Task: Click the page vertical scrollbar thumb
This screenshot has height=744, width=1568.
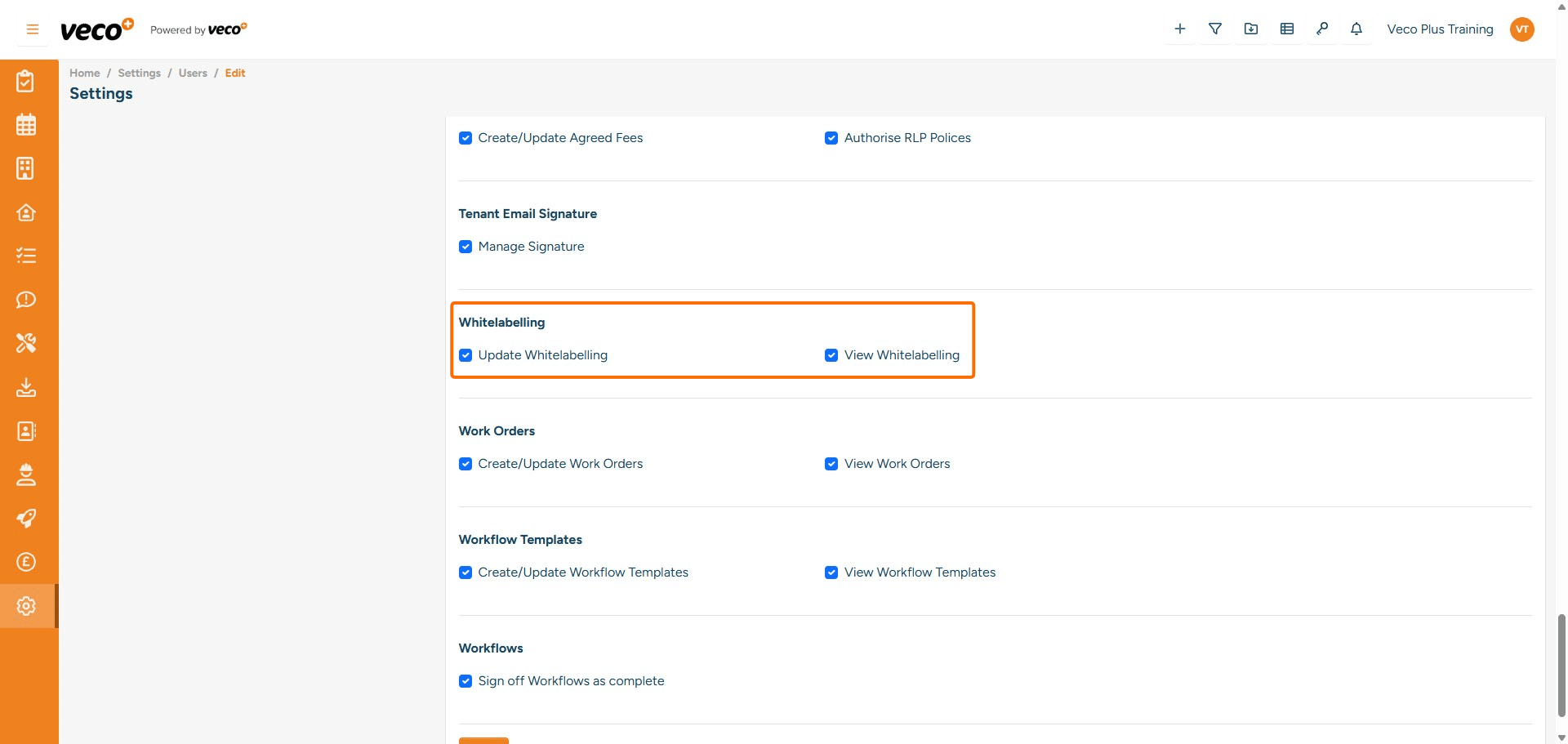Action: click(1561, 666)
